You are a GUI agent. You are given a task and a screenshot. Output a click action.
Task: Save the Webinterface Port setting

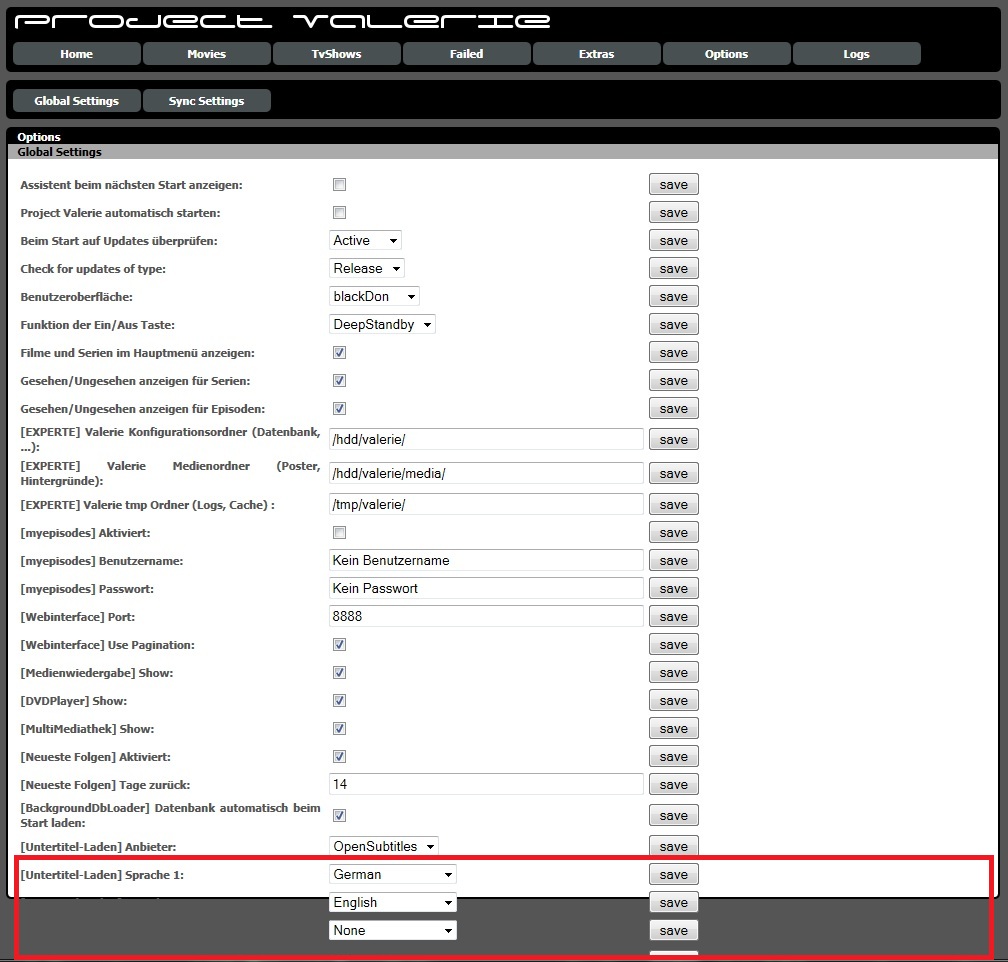point(673,617)
